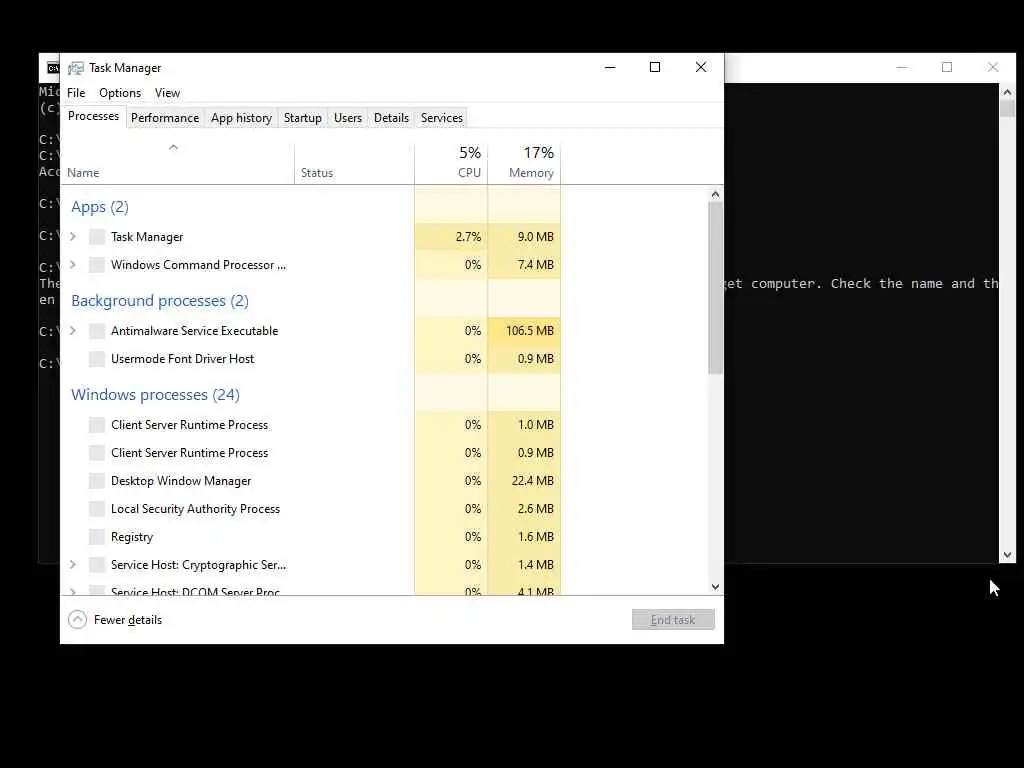The image size is (1024, 768).
Task: Select the Background processes (2) heading
Action: (x=160, y=301)
